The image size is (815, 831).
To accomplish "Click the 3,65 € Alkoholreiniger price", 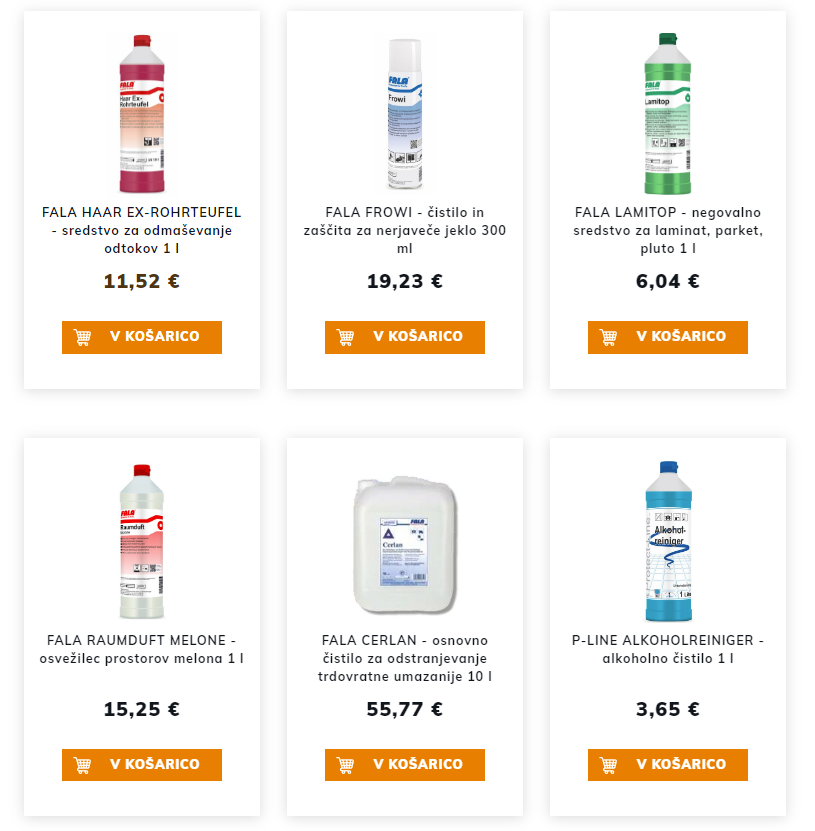I will point(667,710).
